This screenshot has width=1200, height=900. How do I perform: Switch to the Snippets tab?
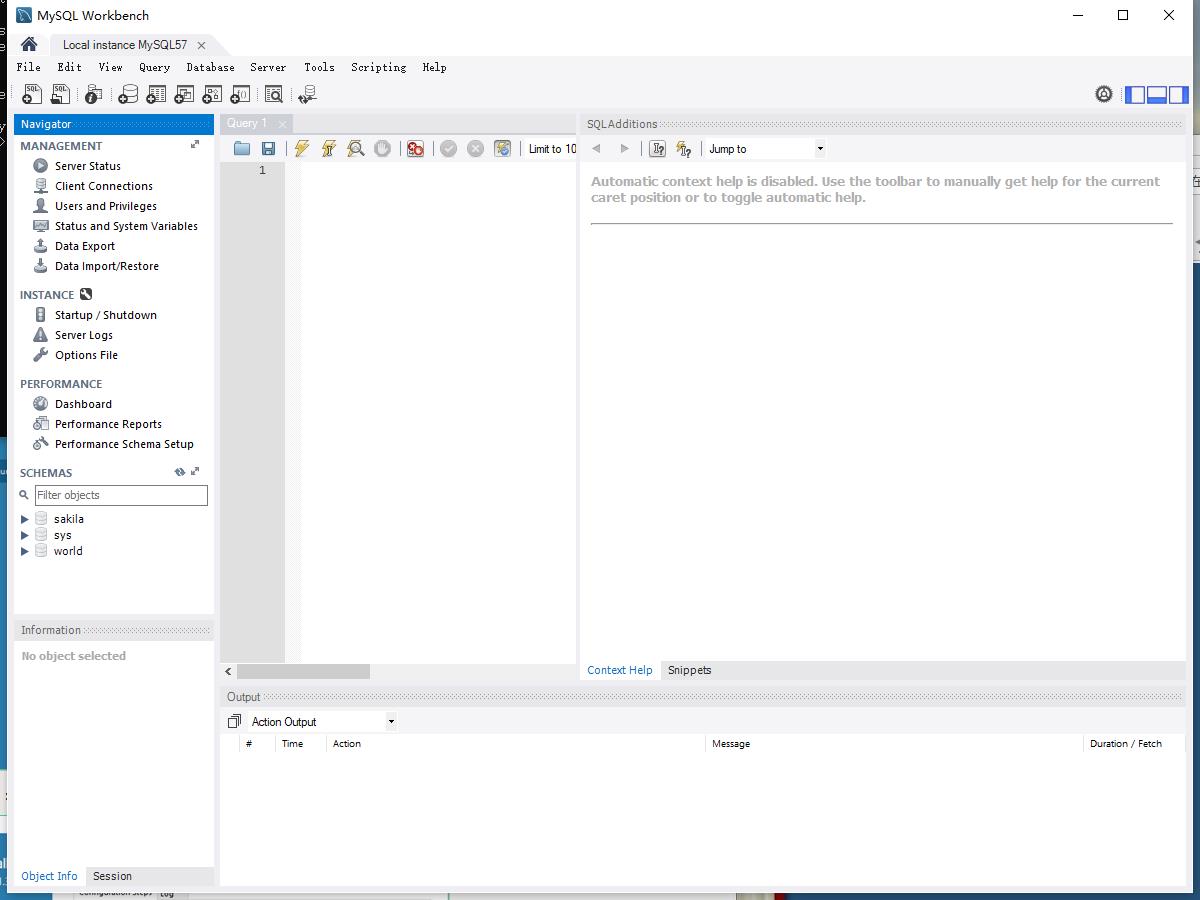point(689,670)
